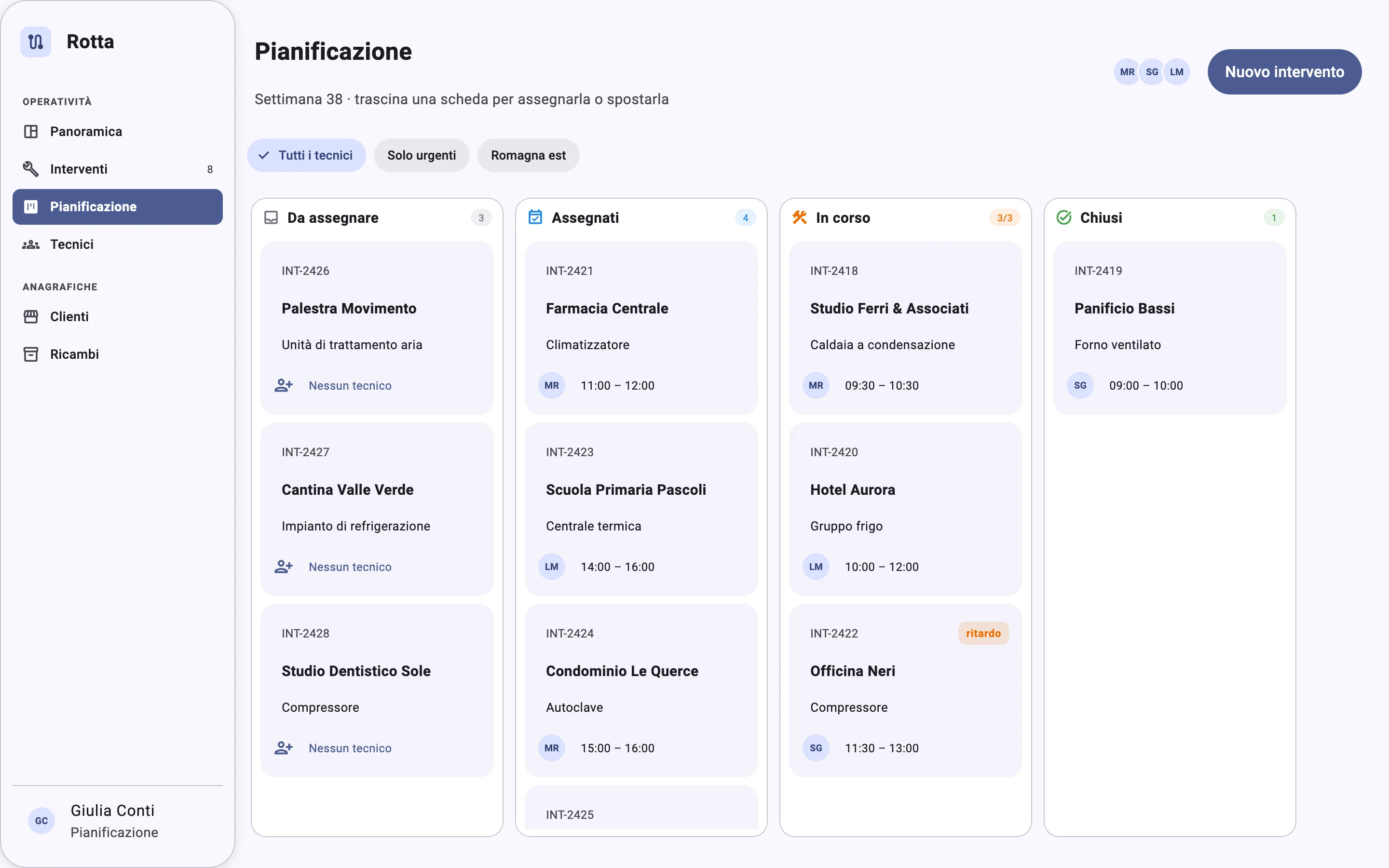Open the Hotel Aurora intervention card
The height and width of the screenshot is (868, 1389).
[x=906, y=510]
